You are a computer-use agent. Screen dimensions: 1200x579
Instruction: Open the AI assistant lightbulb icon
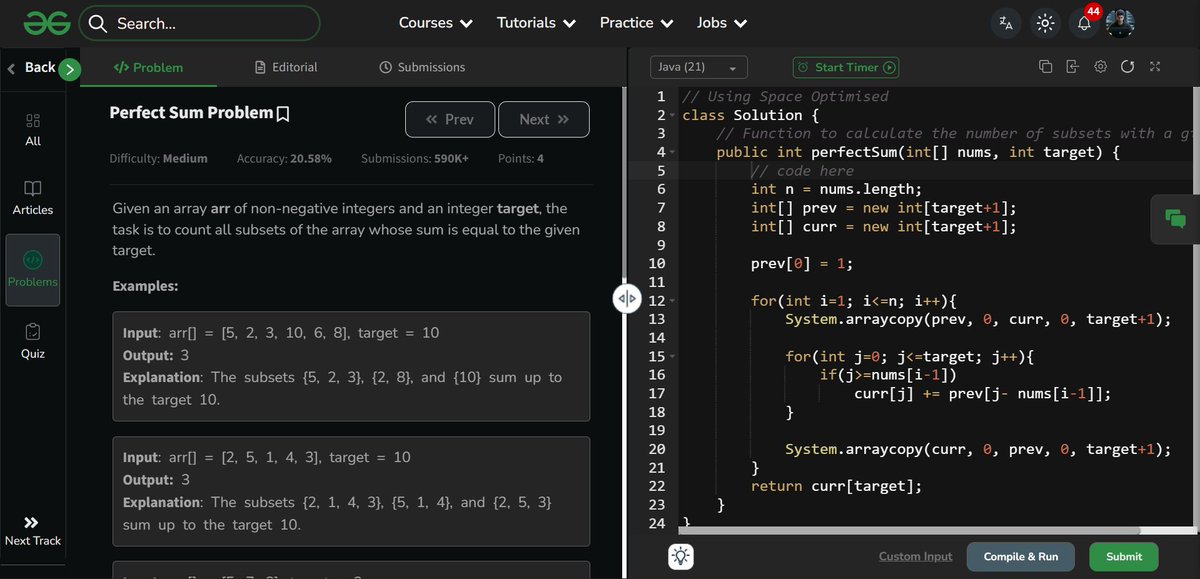pos(680,556)
